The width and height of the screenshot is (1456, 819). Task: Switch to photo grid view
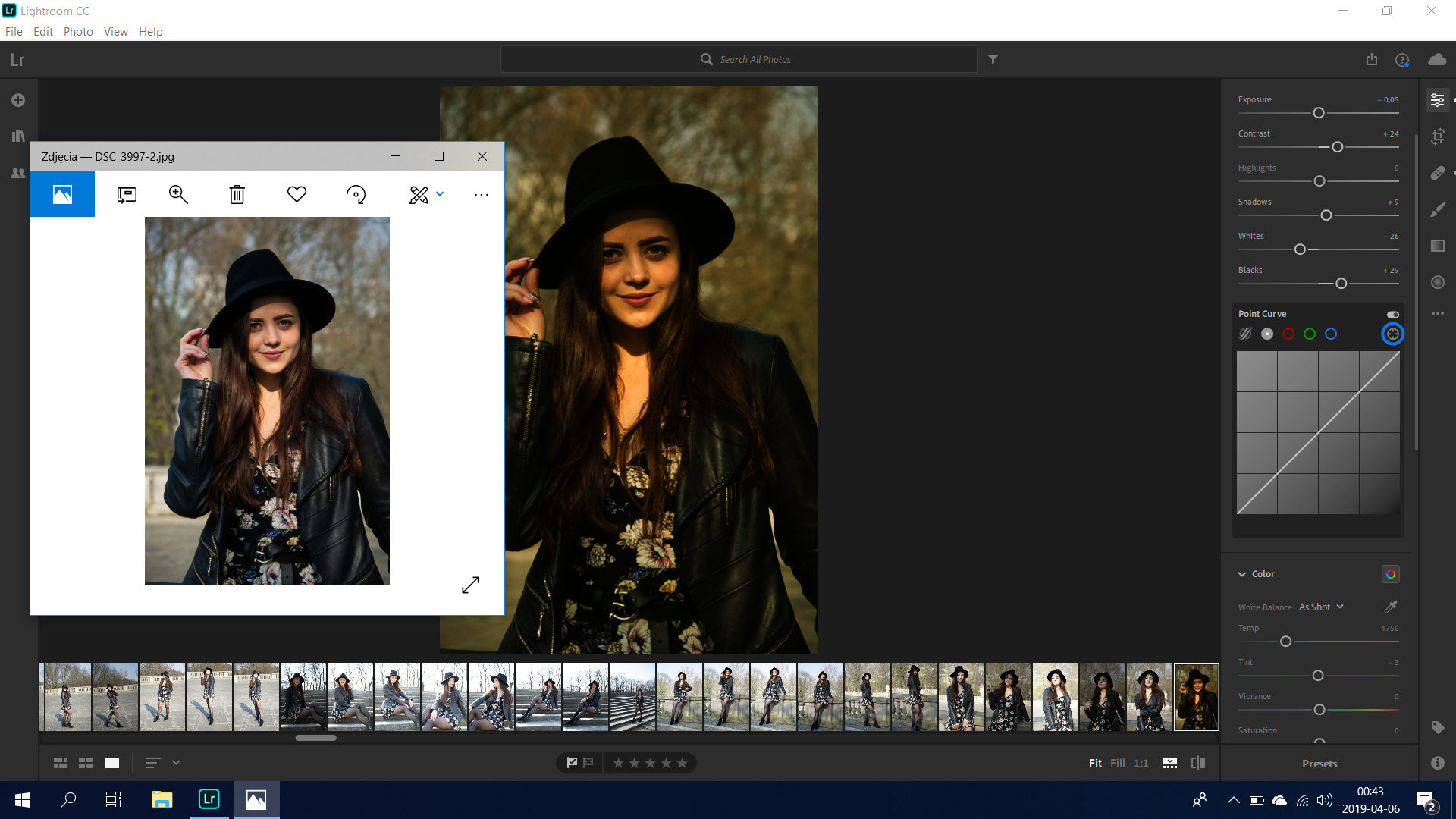click(x=61, y=763)
